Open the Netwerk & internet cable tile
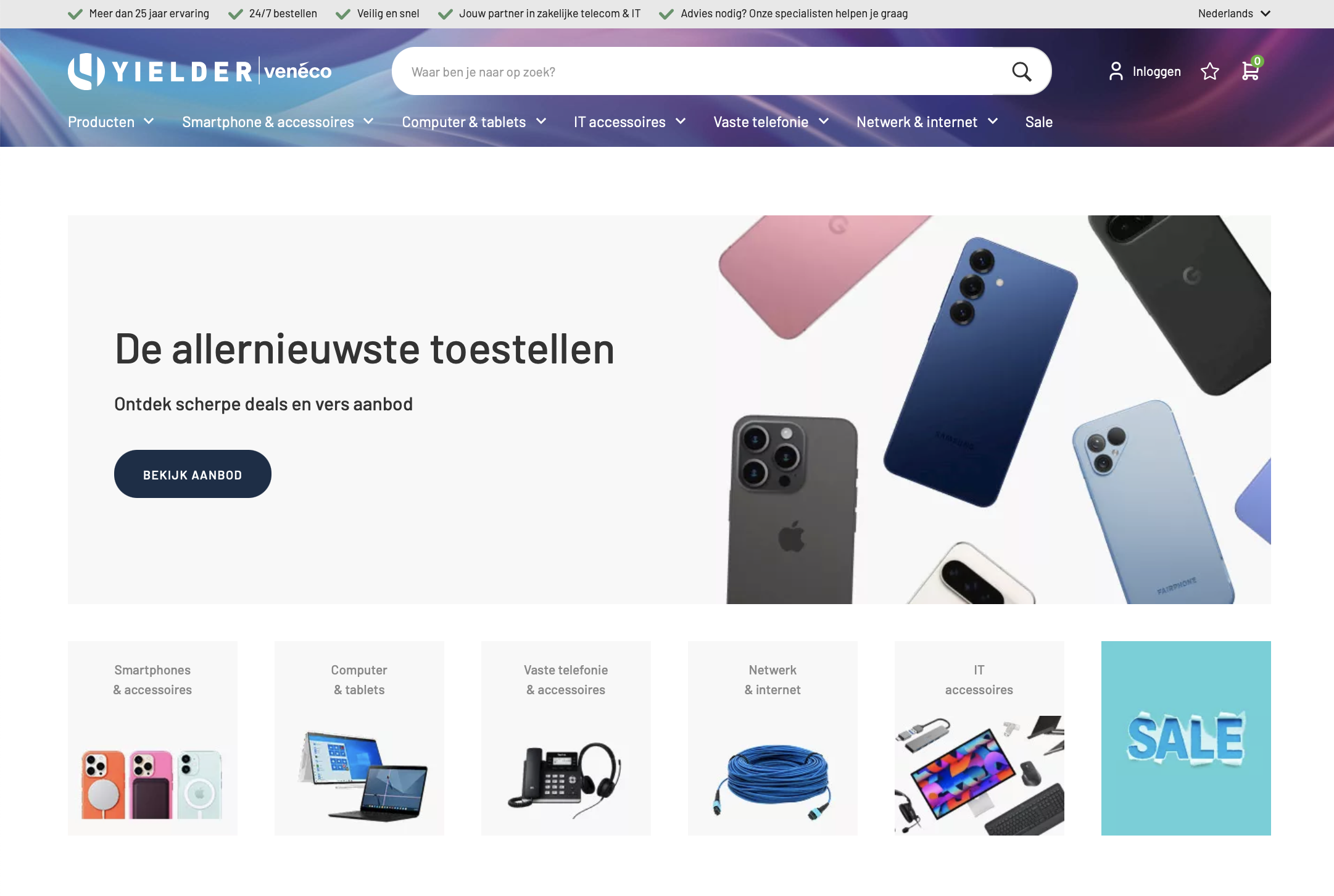 [773, 738]
